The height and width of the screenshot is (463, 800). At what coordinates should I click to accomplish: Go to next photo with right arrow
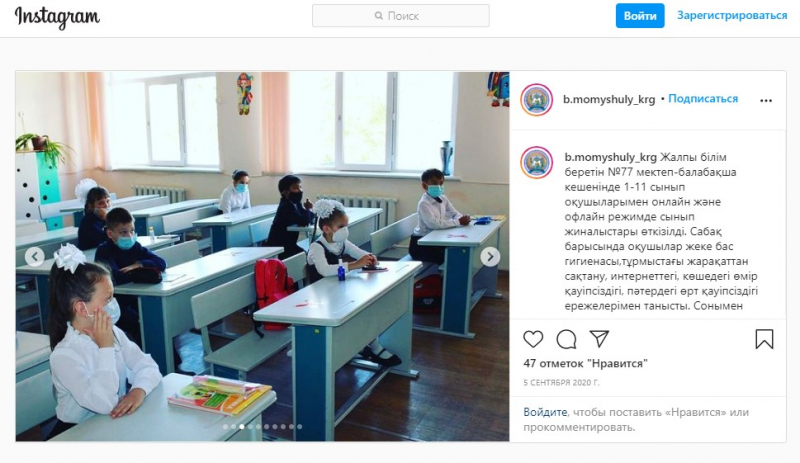pos(490,257)
